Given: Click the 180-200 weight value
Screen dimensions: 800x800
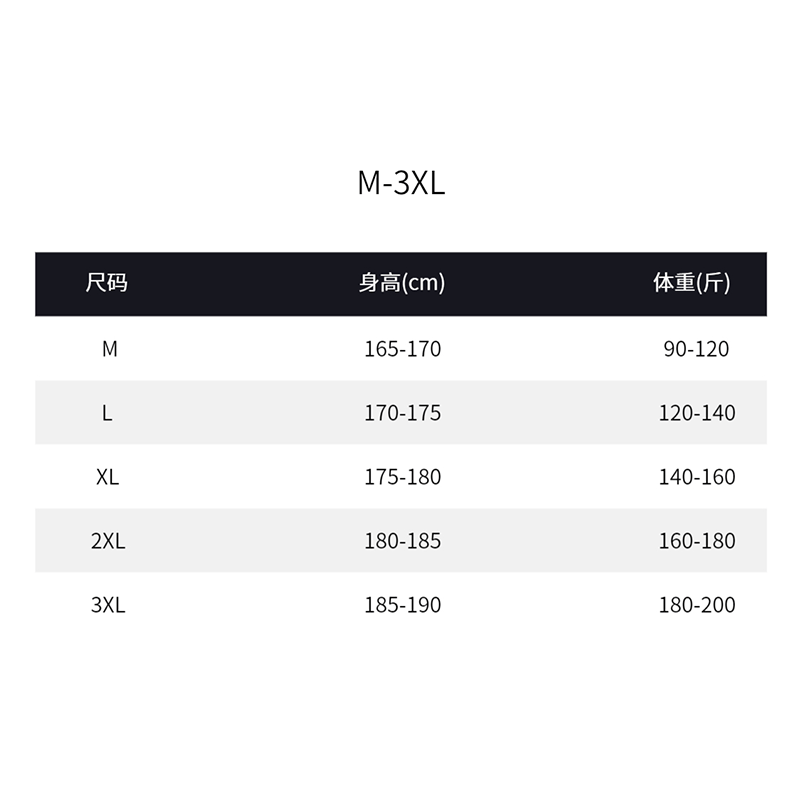Looking at the screenshot, I should click(697, 605).
